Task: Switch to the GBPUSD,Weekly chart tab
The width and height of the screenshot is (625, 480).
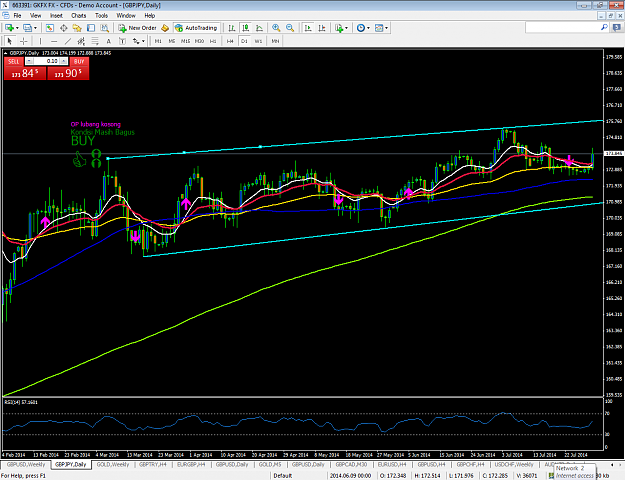Action: [x=26, y=464]
